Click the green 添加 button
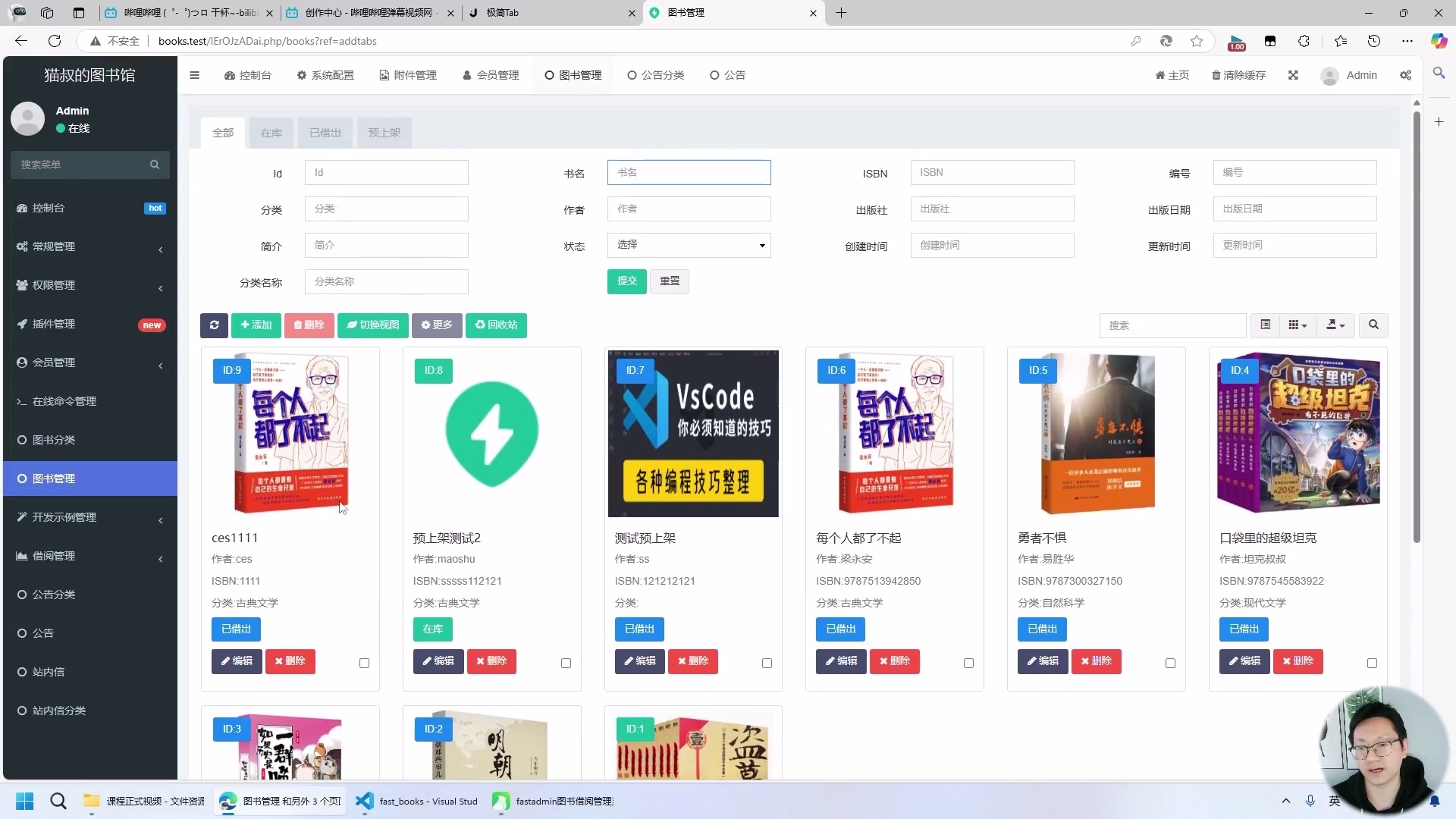 pos(256,325)
